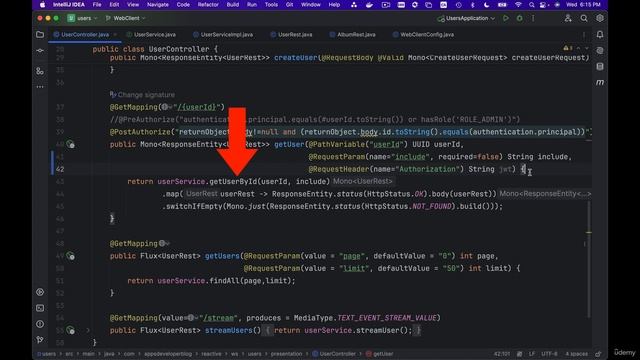
Task: Switch to AlbumRest.java tab
Action: (x=353, y=35)
